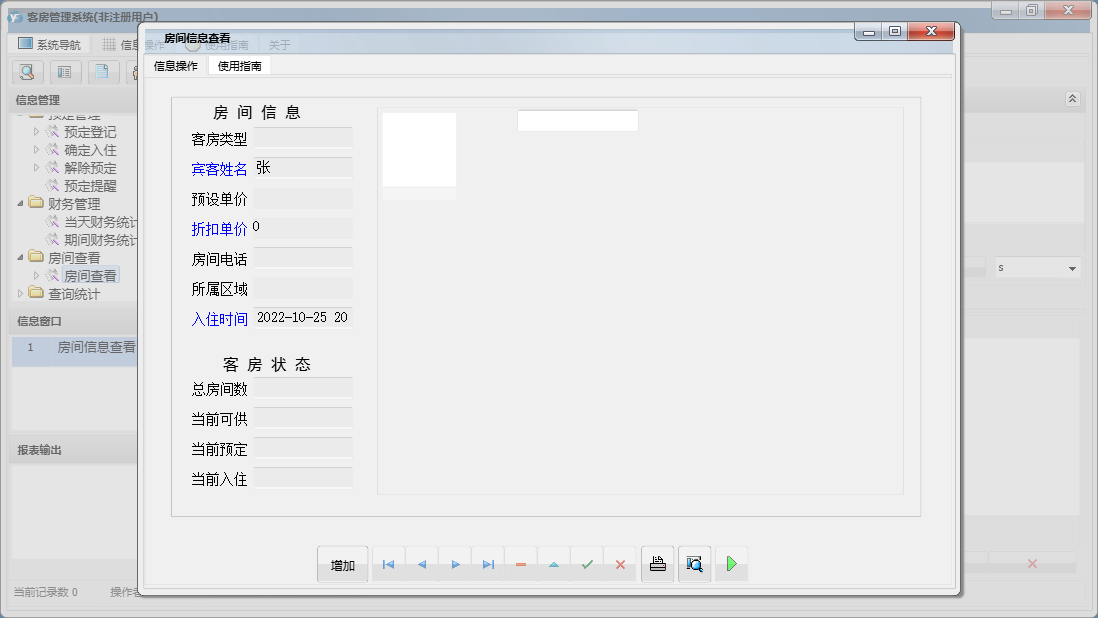Expand the 解除预定 tree arrow

point(36,168)
